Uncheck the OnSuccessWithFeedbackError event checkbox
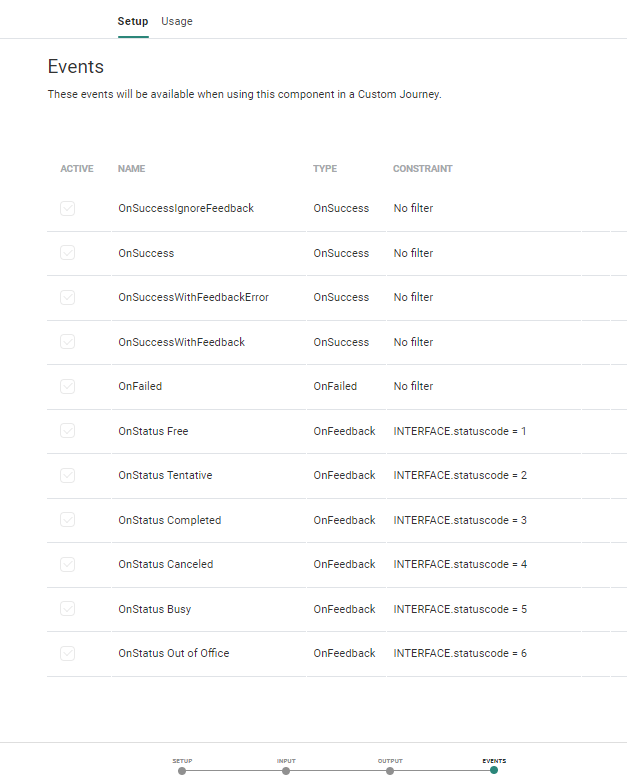Screen dimensions: 627x784 (67, 298)
